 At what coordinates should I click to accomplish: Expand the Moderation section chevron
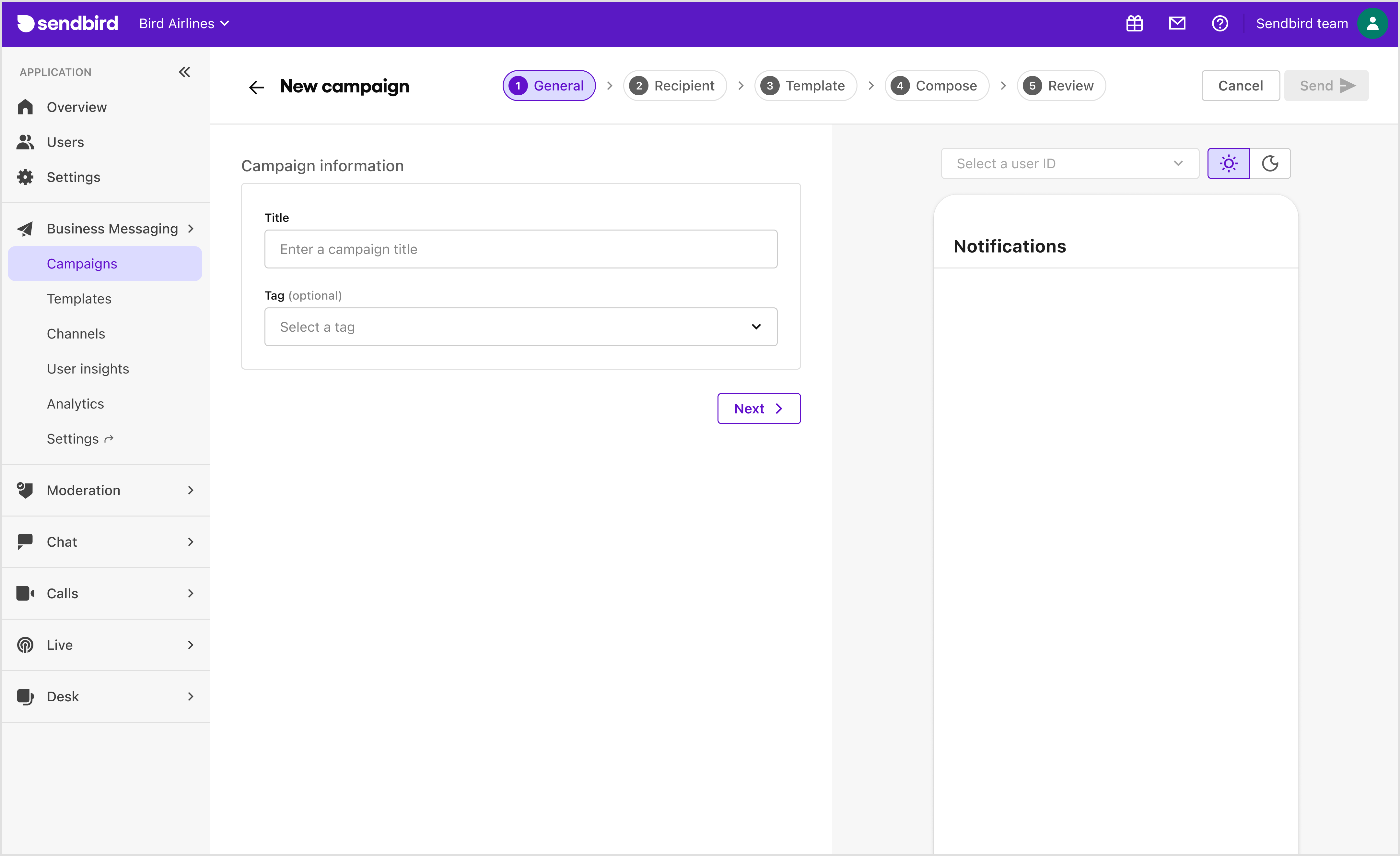coord(191,490)
